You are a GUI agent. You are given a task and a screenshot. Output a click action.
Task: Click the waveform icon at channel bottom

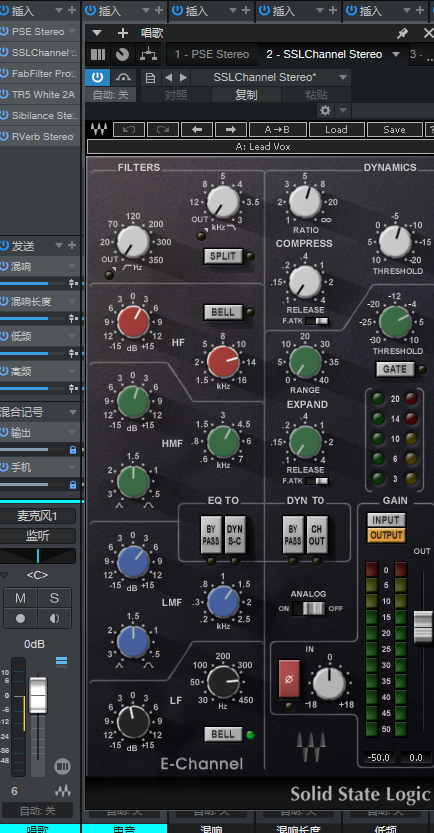(x=62, y=790)
